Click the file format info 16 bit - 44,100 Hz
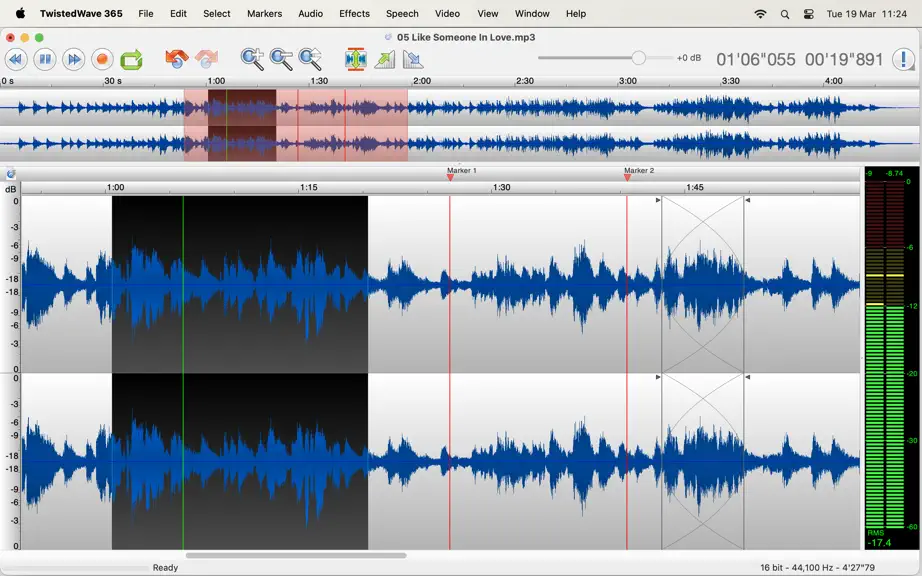The image size is (922, 576). [797, 568]
